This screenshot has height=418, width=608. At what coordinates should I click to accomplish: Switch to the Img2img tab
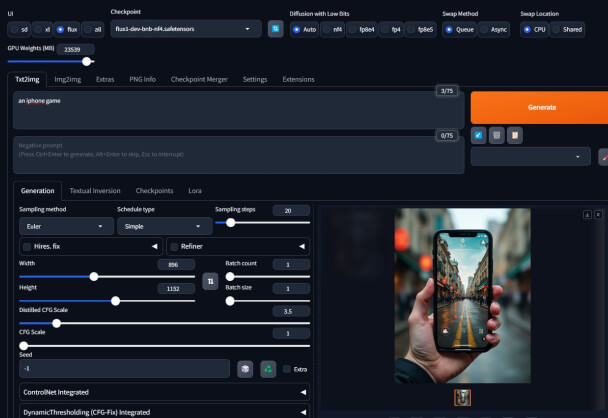click(x=67, y=79)
